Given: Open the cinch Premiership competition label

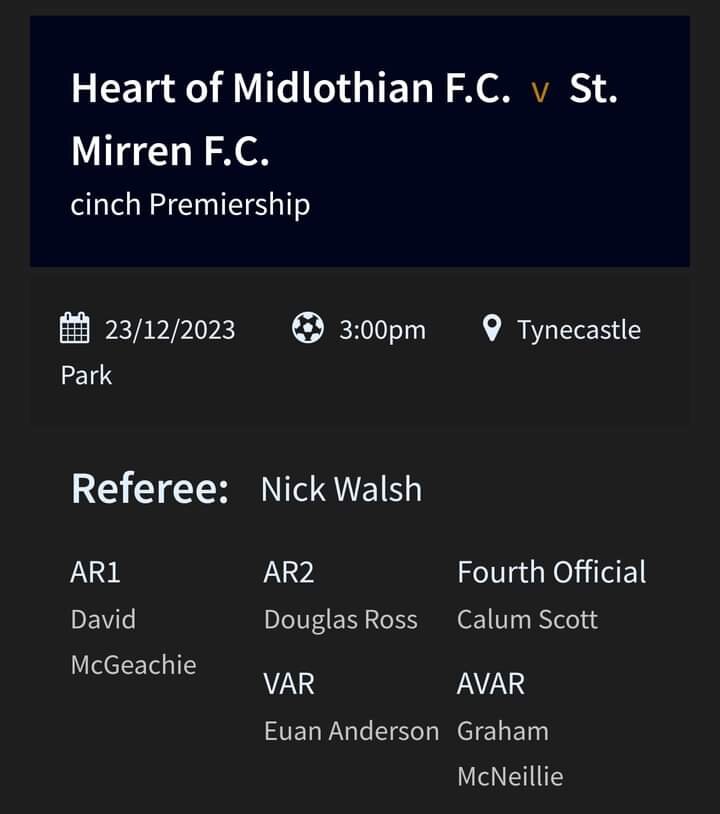Looking at the screenshot, I should coord(191,205).
